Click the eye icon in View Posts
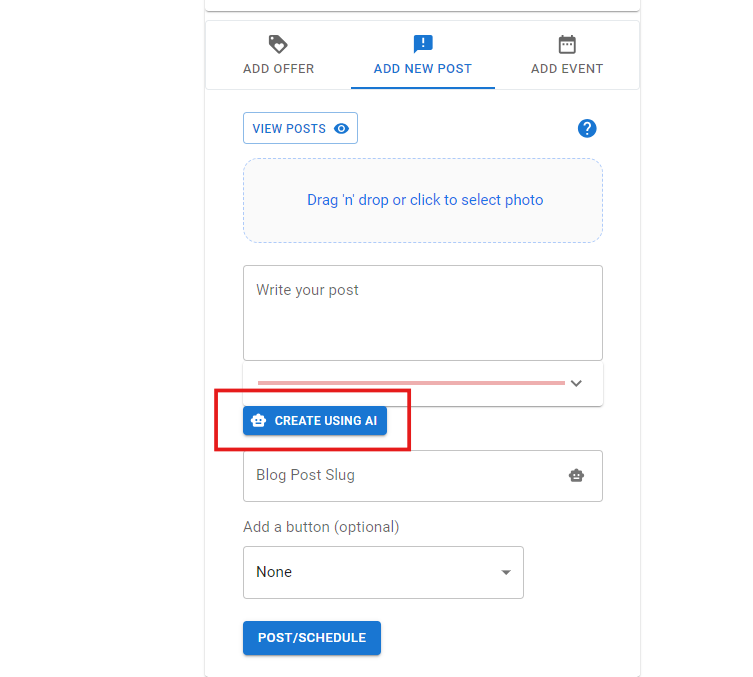Viewport: 753px width, 677px height. (x=342, y=129)
